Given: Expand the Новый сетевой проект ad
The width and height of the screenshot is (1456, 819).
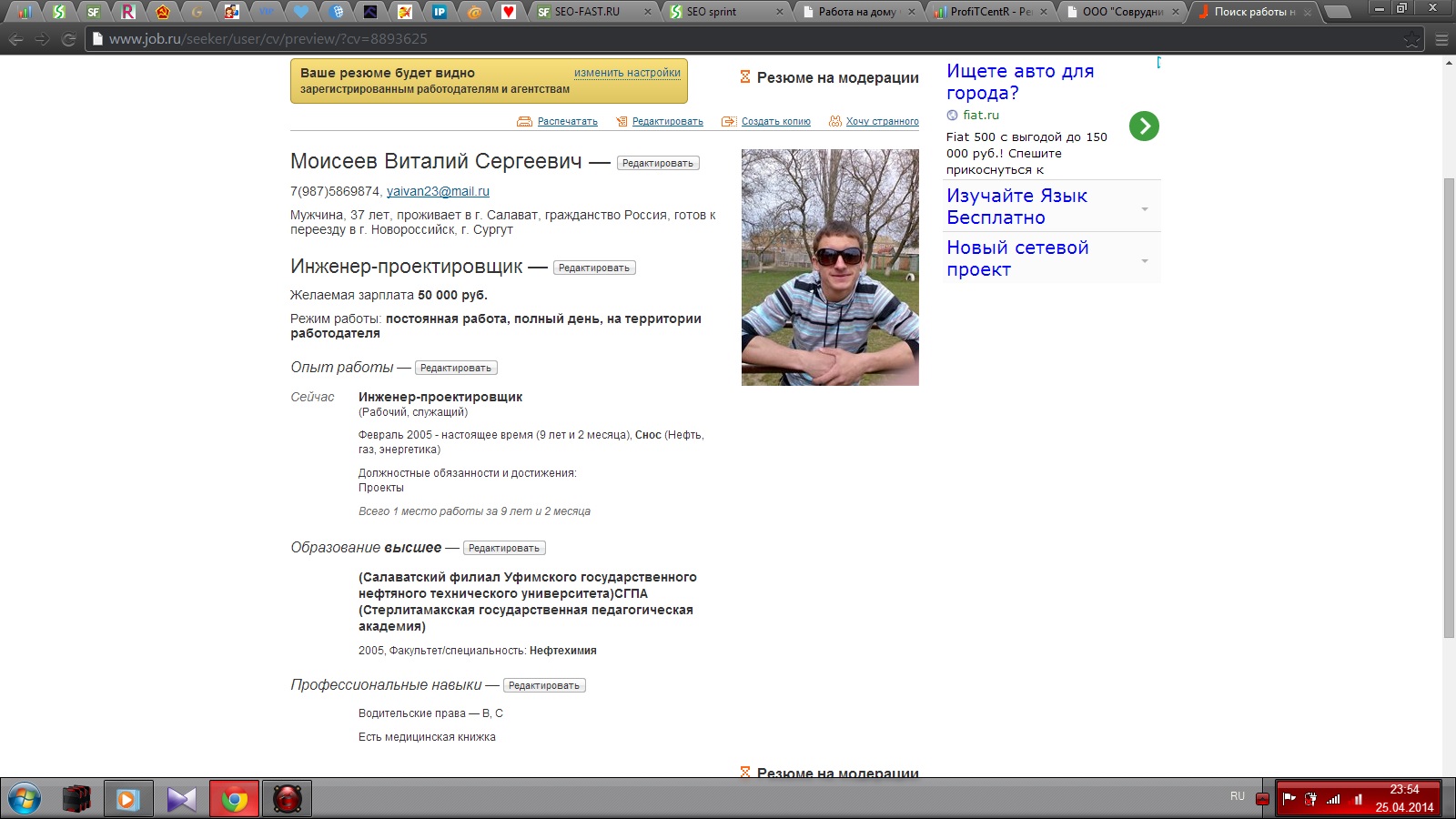Looking at the screenshot, I should point(1145,260).
